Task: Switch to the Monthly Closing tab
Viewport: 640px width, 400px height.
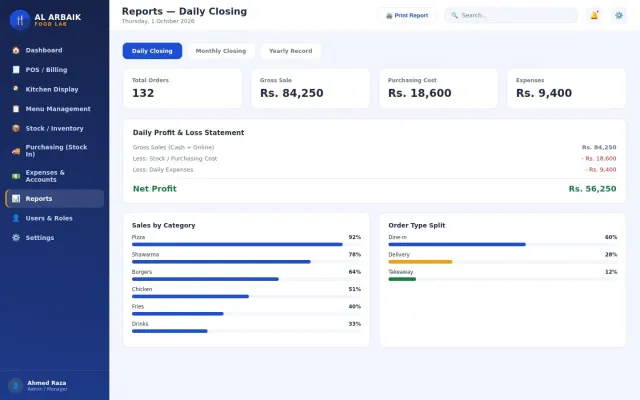Action: pyautogui.click(x=221, y=51)
